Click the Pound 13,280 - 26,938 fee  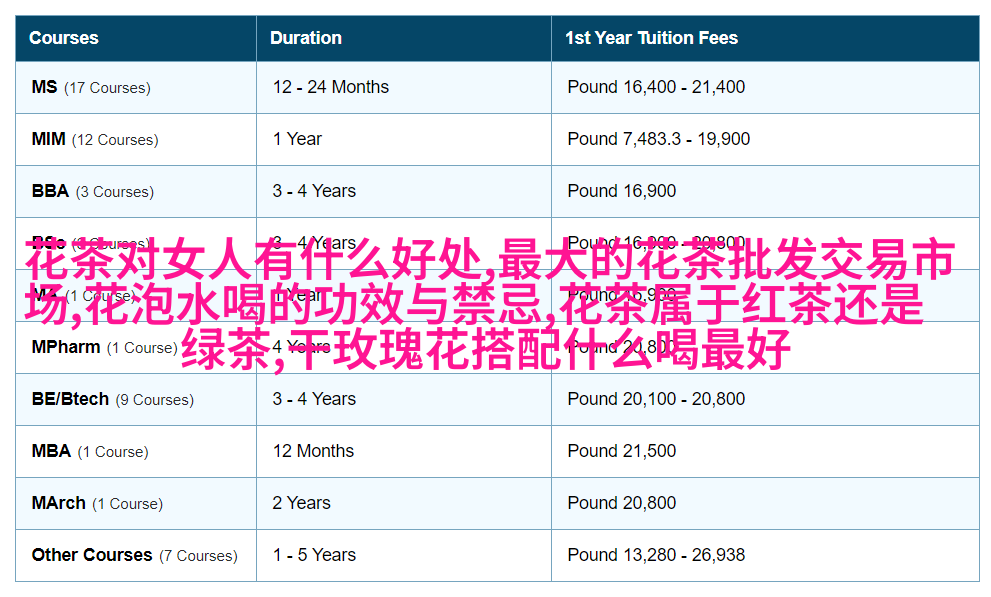(656, 555)
